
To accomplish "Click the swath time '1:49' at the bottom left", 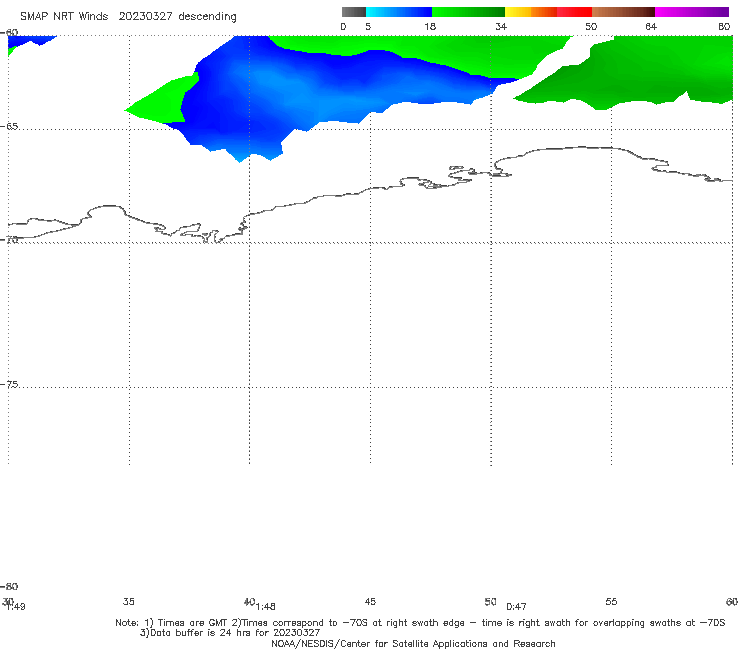I will (16, 607).
